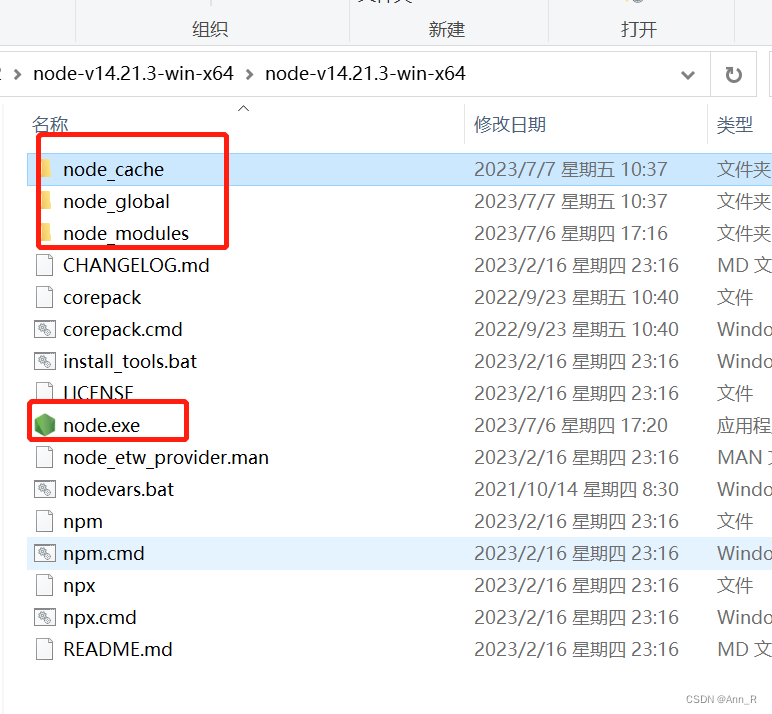The width and height of the screenshot is (772, 714).
Task: Click the 文件夹 type of node_cache
Action: point(744,169)
